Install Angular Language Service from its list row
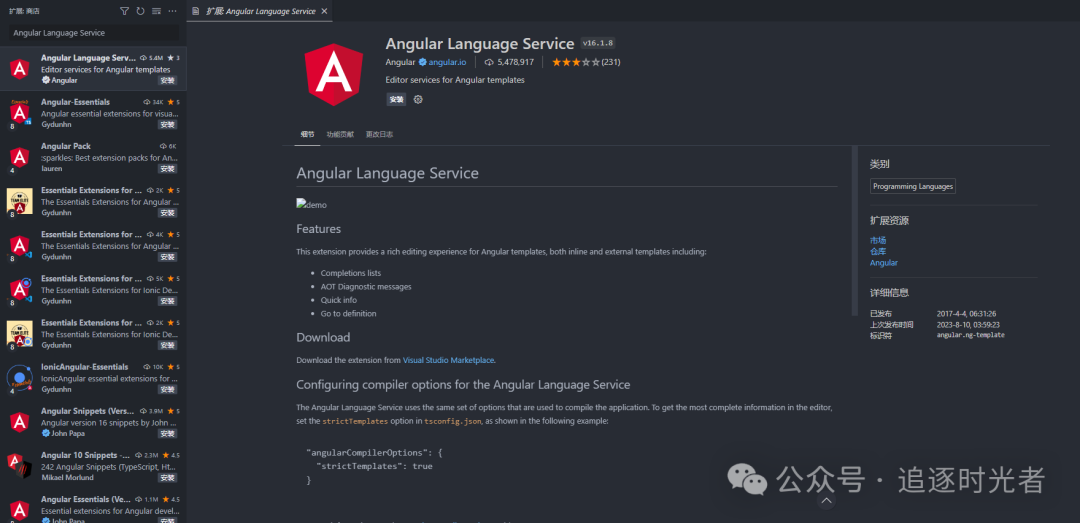Screen dimensions: 1080x523 click(x=168, y=81)
